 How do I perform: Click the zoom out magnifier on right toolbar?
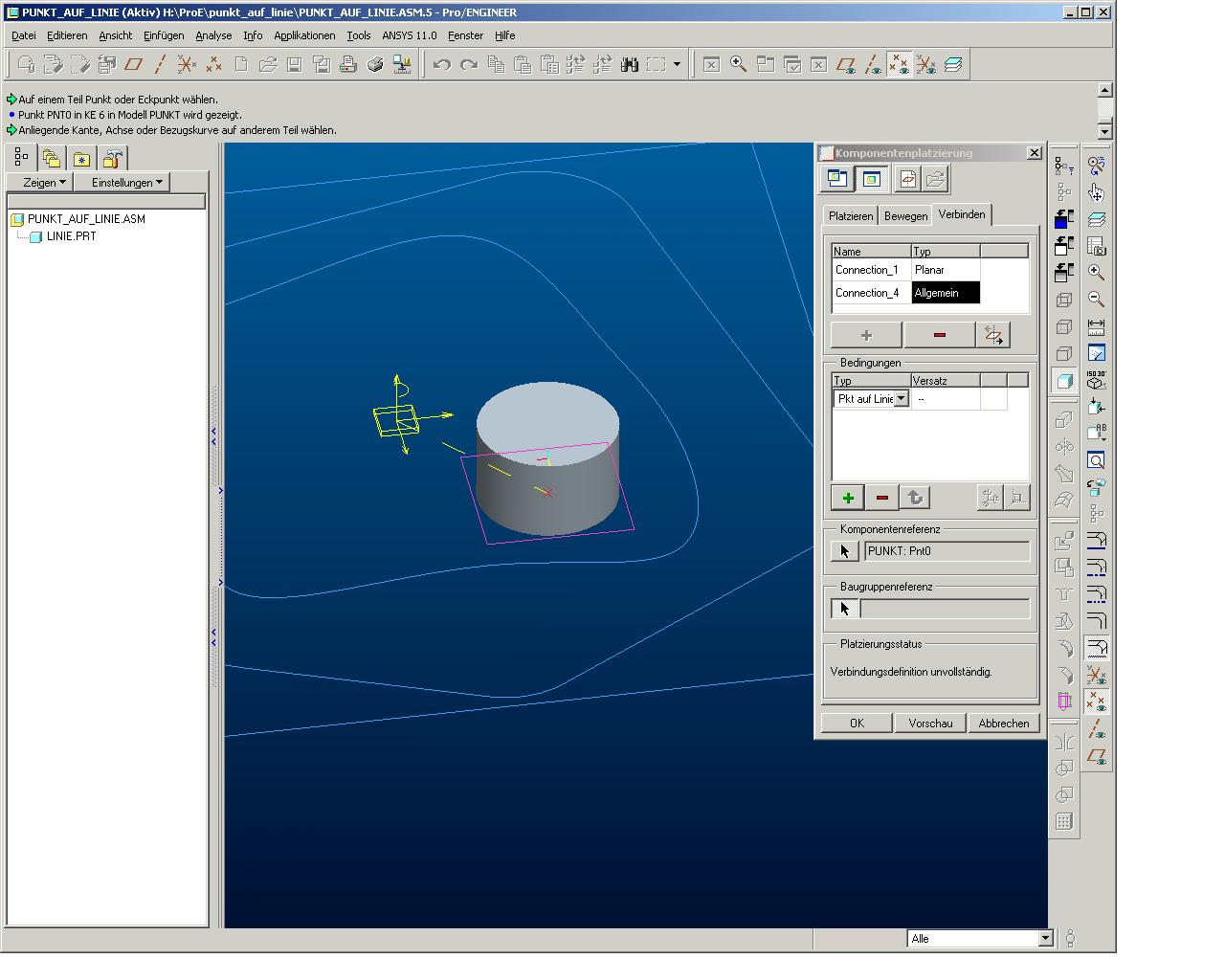(1097, 300)
